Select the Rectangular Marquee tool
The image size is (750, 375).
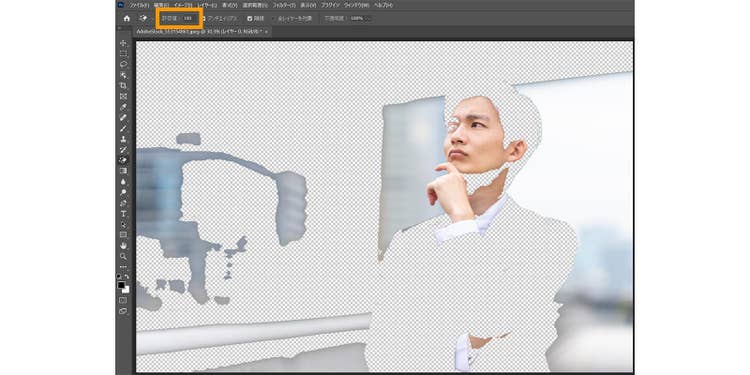(x=123, y=54)
